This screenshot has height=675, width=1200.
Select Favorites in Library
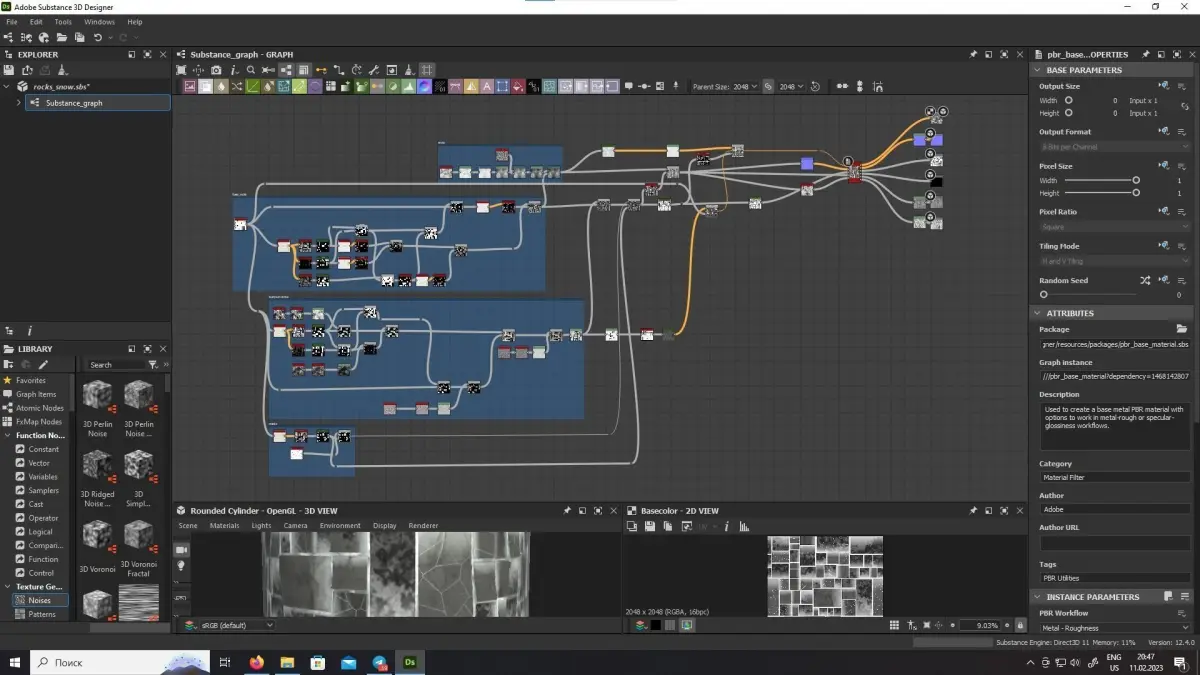click(31, 381)
